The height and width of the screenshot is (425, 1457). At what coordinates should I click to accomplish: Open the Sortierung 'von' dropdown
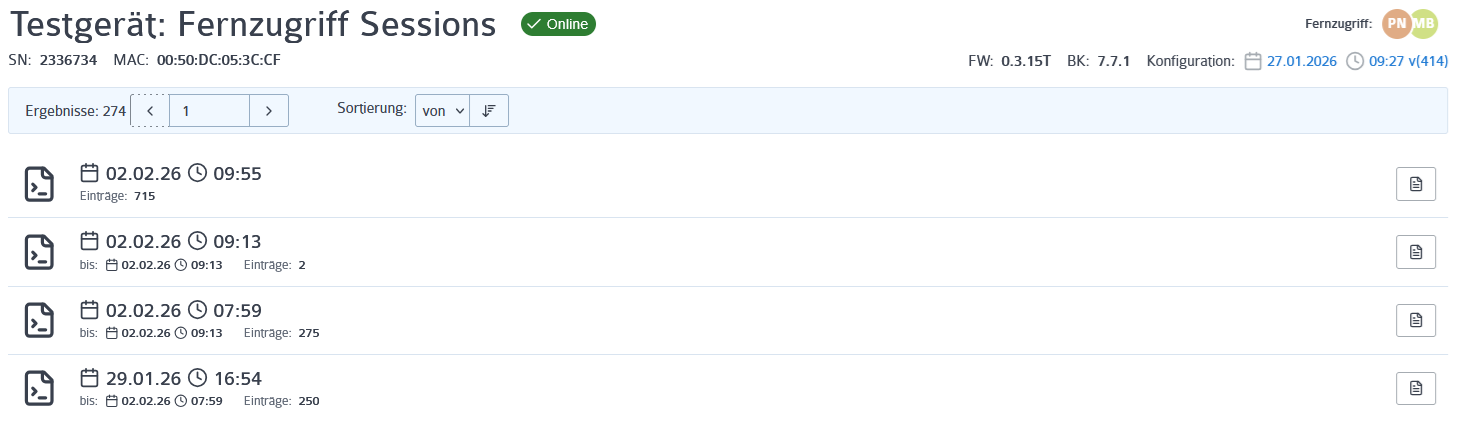[442, 111]
